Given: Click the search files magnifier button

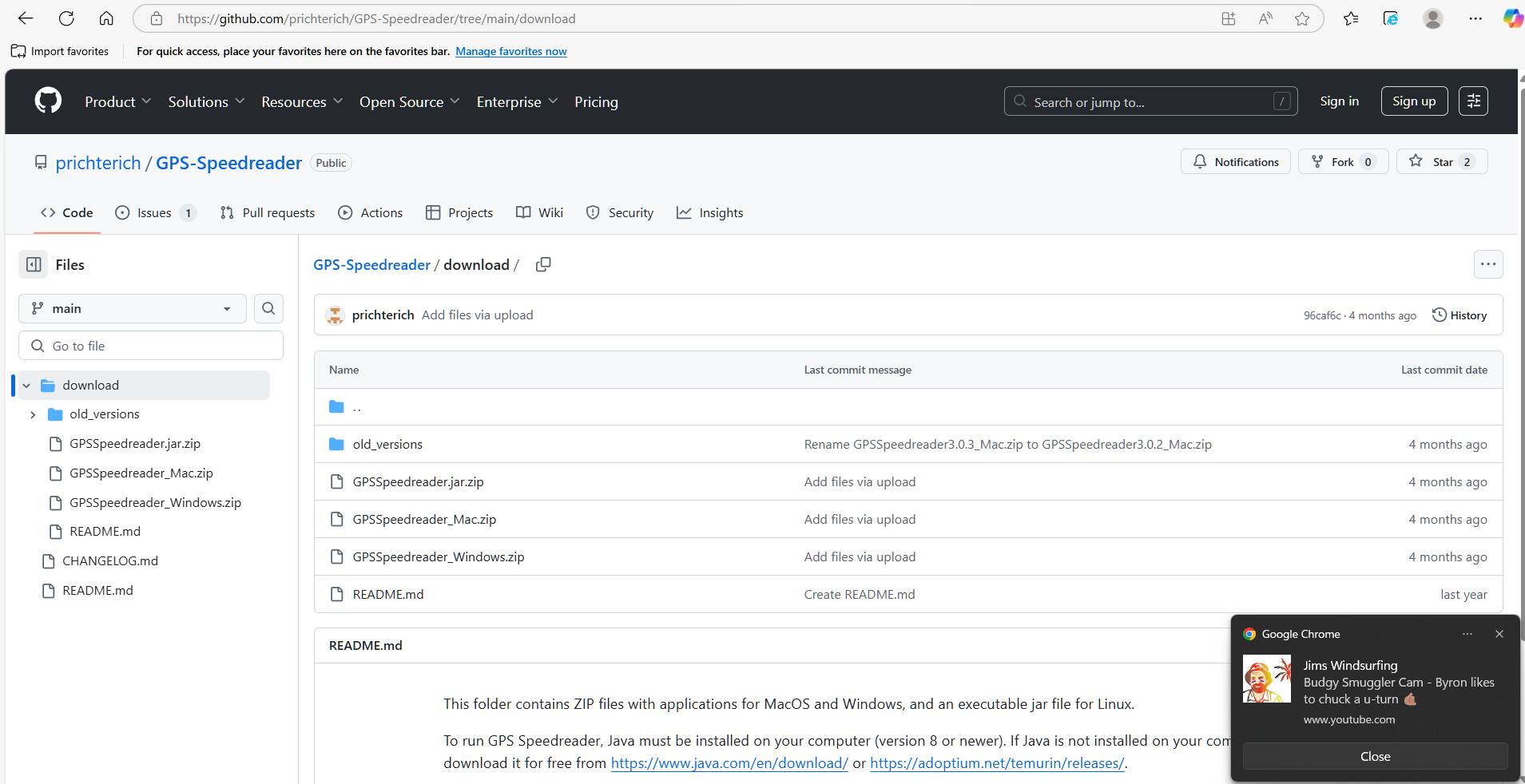Looking at the screenshot, I should (268, 308).
